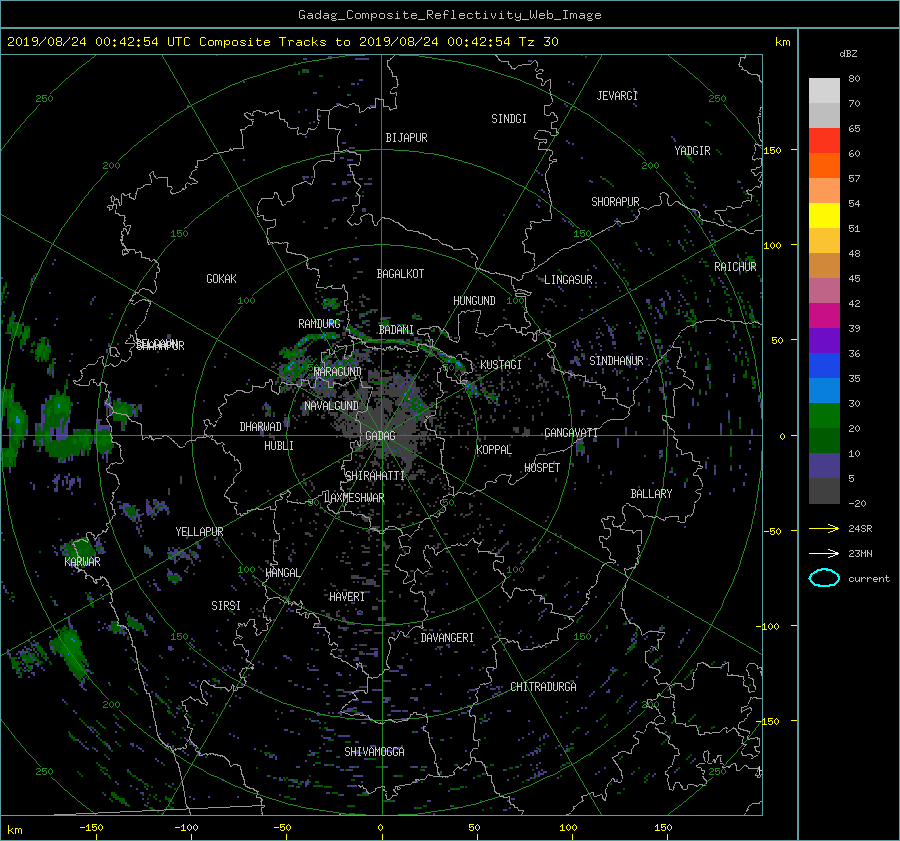Screen dimensions: 900x841
Task: Click the SINDGI town label
Action: 509,118
